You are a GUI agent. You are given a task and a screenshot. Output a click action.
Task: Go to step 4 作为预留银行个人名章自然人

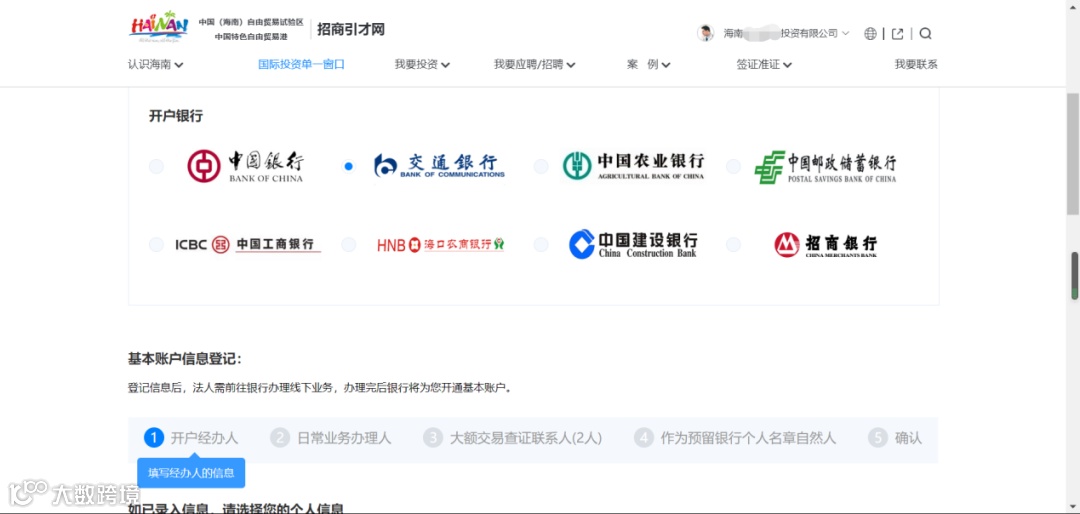pos(735,438)
